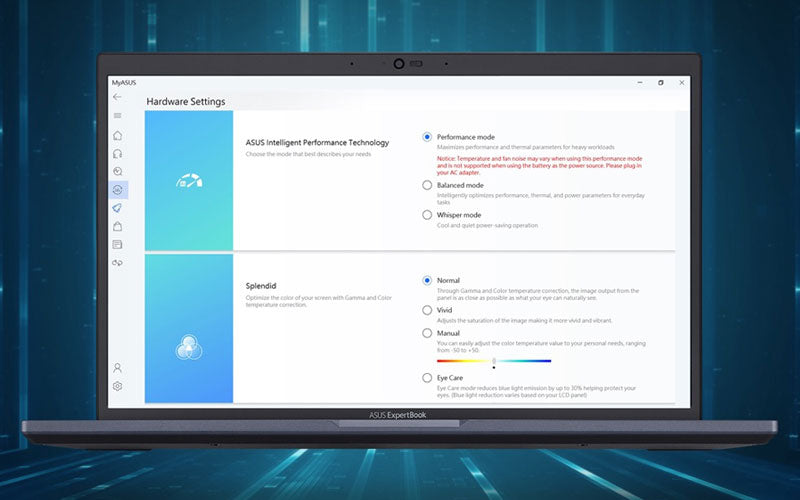800x500 pixels.
Task: Select Performance mode radio button
Action: [x=428, y=137]
